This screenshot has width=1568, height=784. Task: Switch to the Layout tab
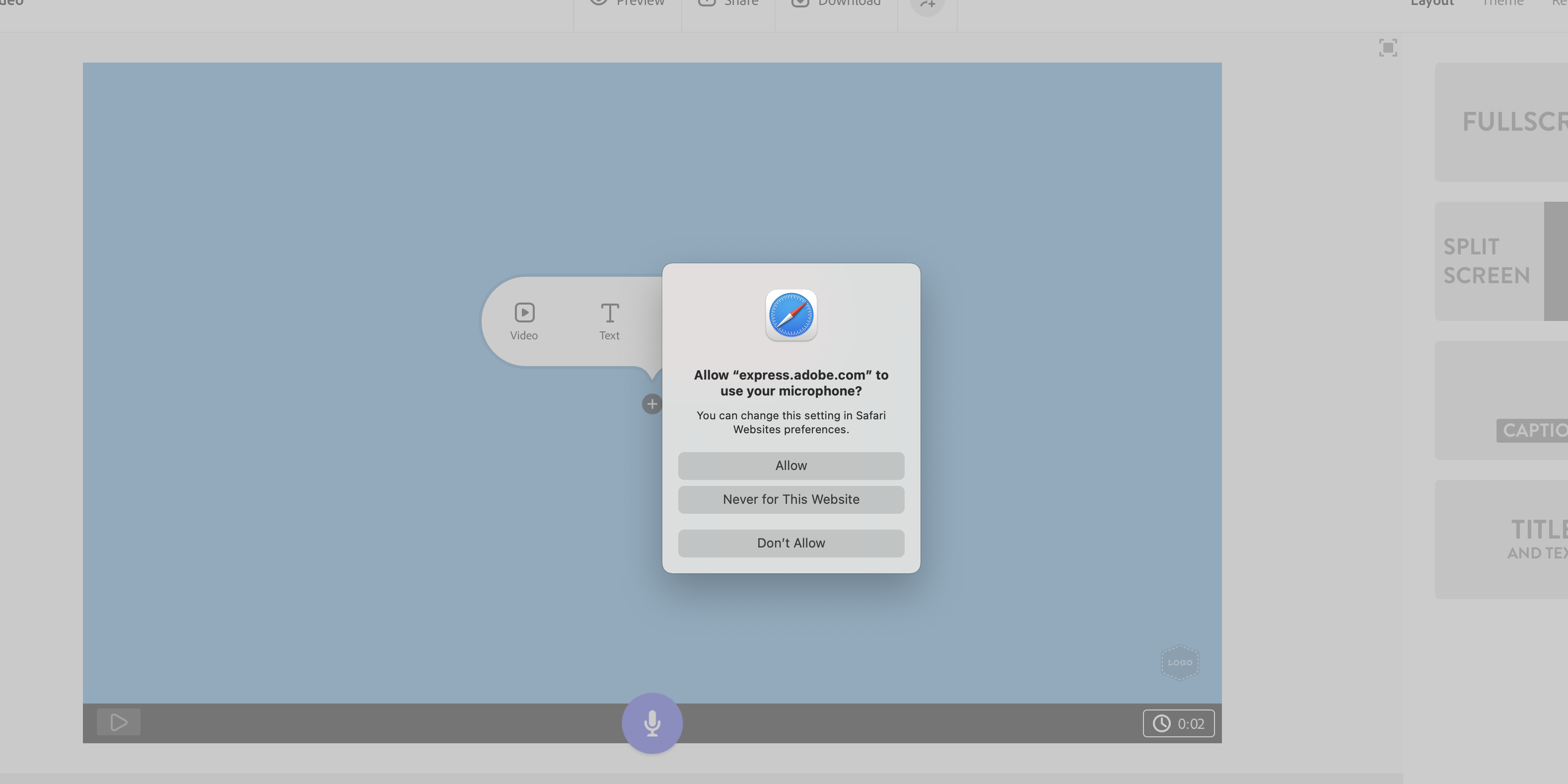[1431, 3]
